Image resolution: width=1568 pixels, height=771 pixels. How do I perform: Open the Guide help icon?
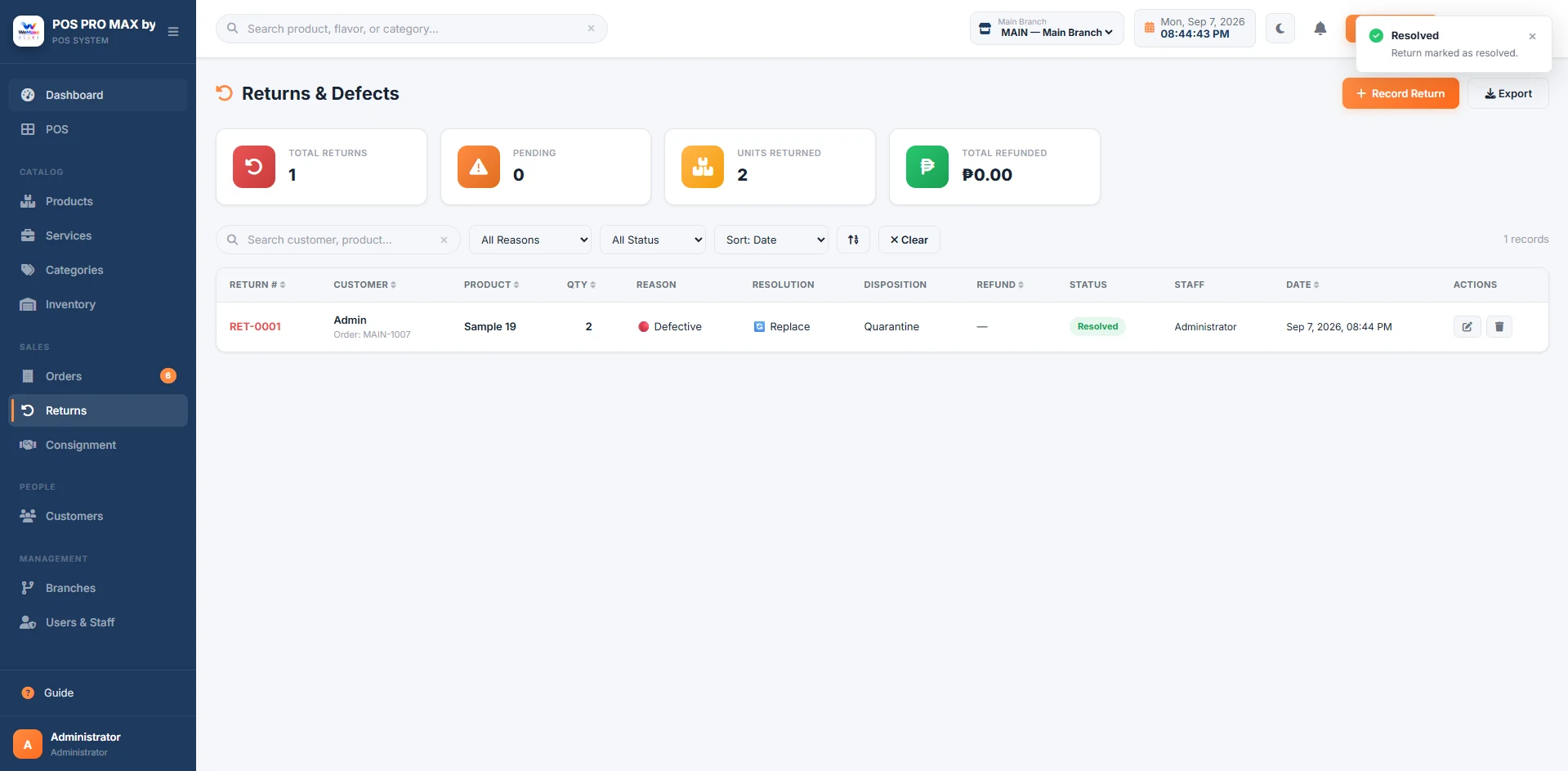pyautogui.click(x=28, y=693)
